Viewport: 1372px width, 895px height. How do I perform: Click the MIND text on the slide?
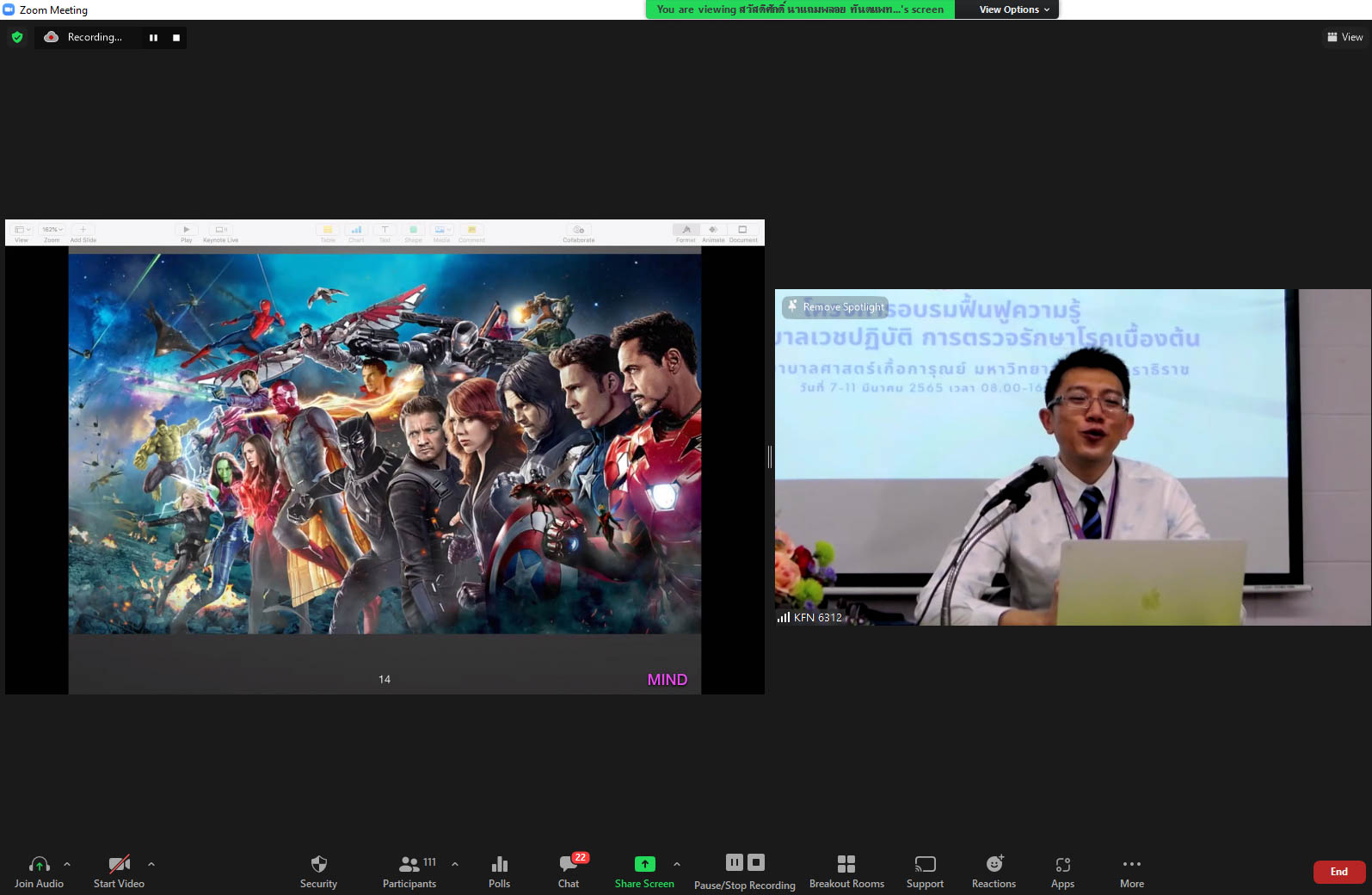pos(668,680)
